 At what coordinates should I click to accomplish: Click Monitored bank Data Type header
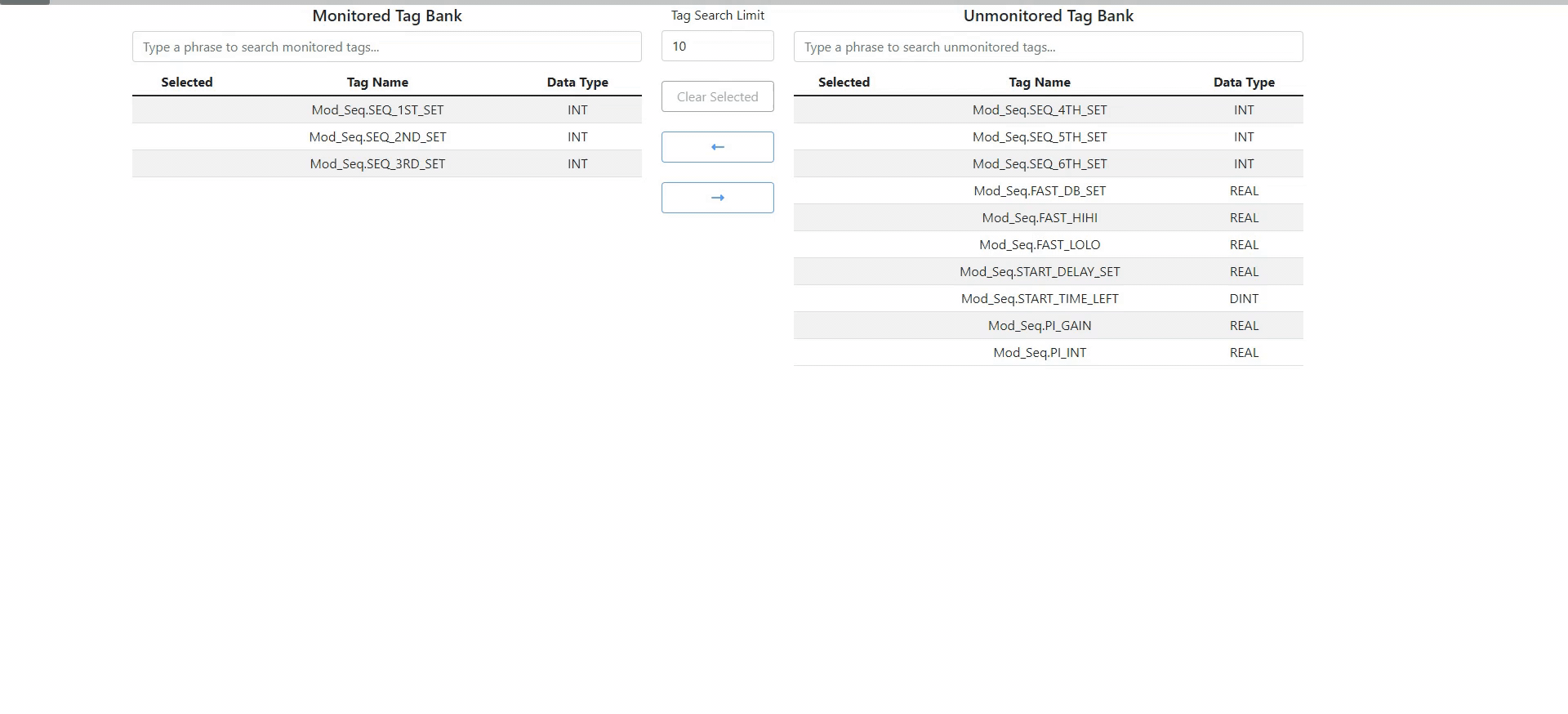tap(577, 82)
